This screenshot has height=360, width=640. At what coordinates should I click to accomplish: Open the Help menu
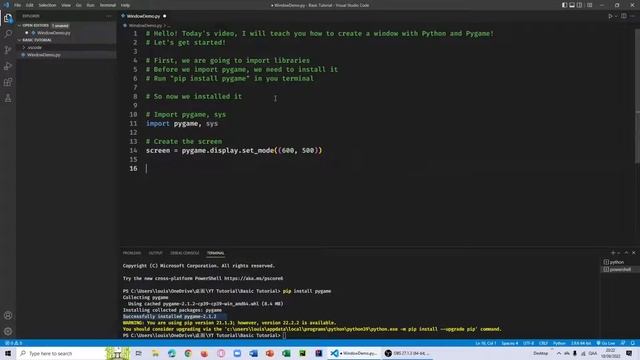click(125, 5)
